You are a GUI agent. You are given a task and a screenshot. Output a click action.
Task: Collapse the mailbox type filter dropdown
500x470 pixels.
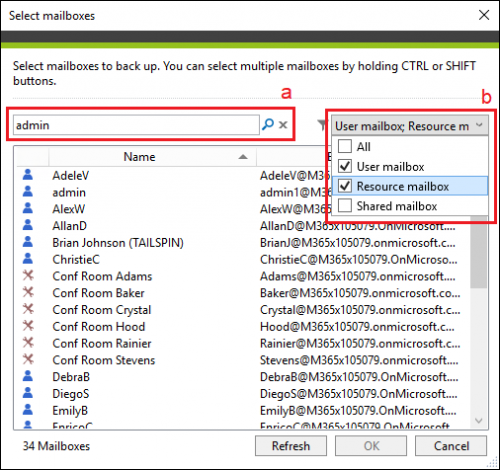click(x=479, y=125)
